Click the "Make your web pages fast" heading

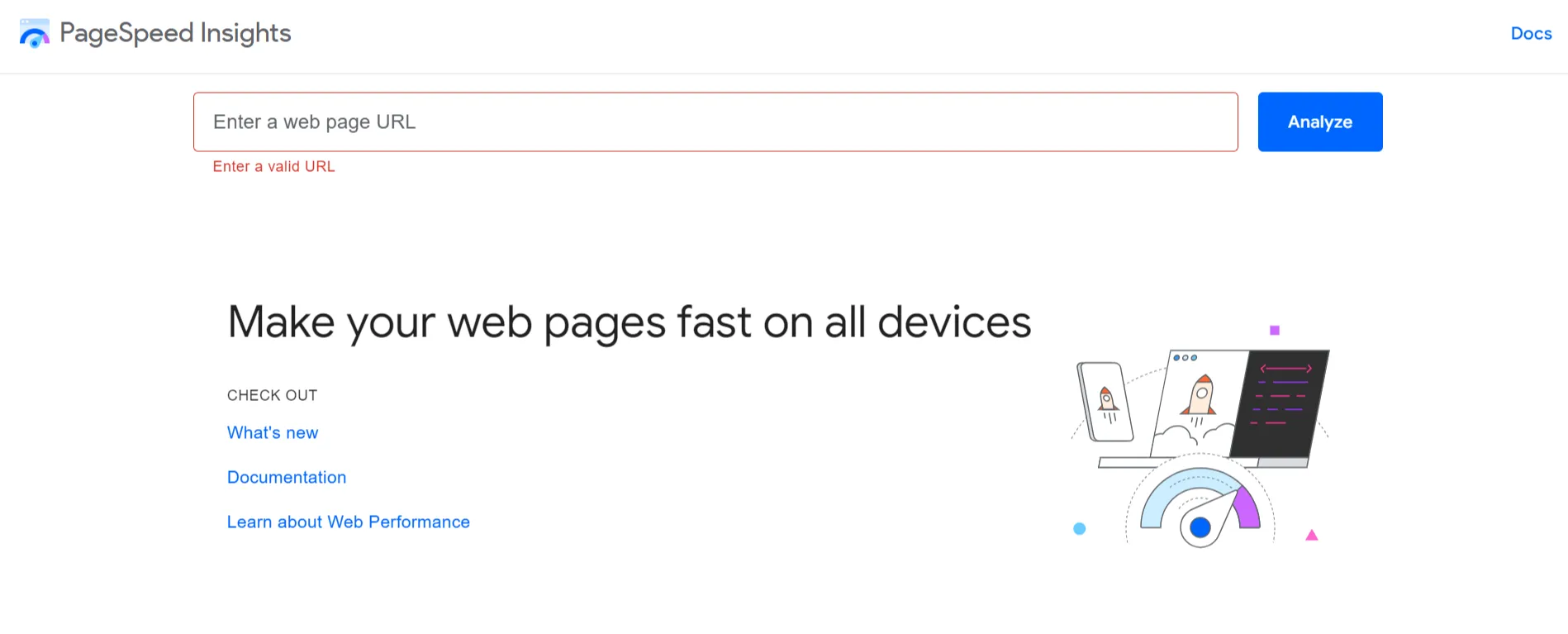coord(630,322)
